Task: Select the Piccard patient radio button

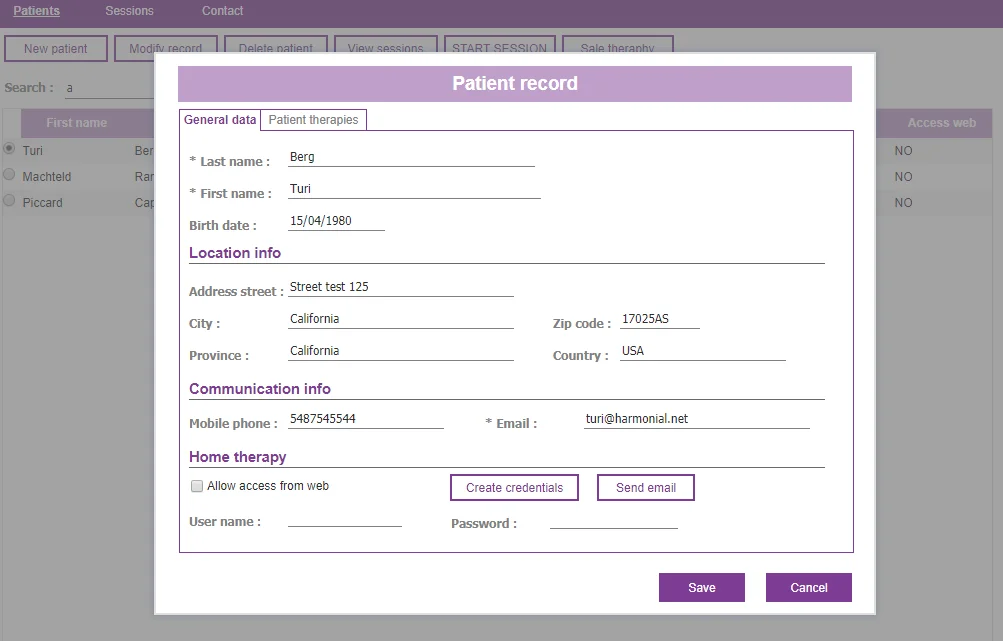Action: click(x=9, y=201)
